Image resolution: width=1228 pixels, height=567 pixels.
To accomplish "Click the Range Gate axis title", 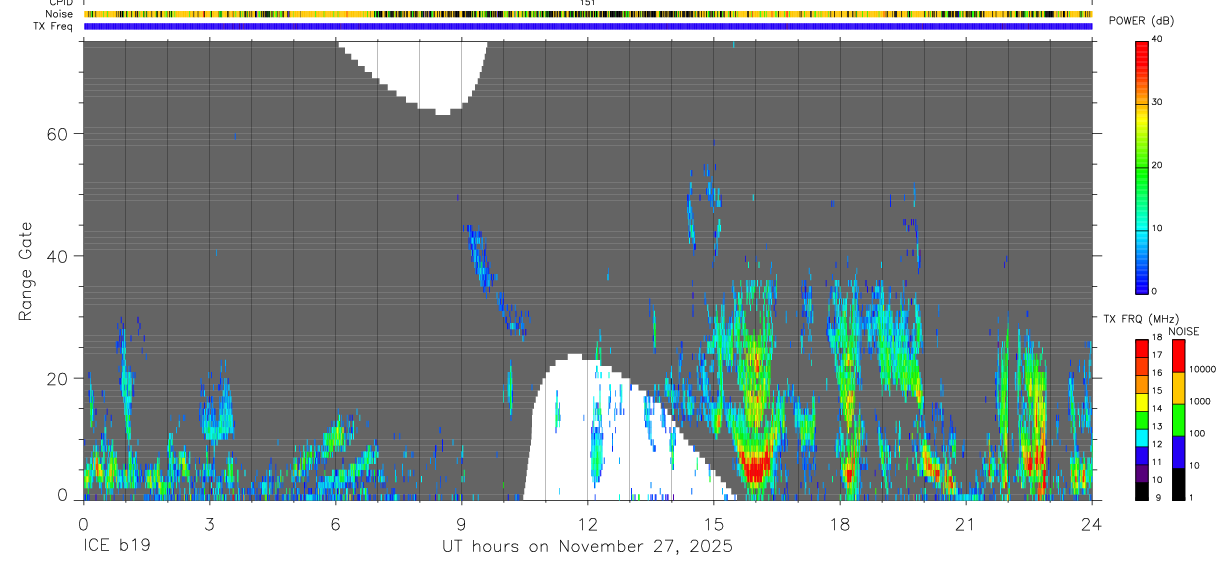I will coord(26,272).
